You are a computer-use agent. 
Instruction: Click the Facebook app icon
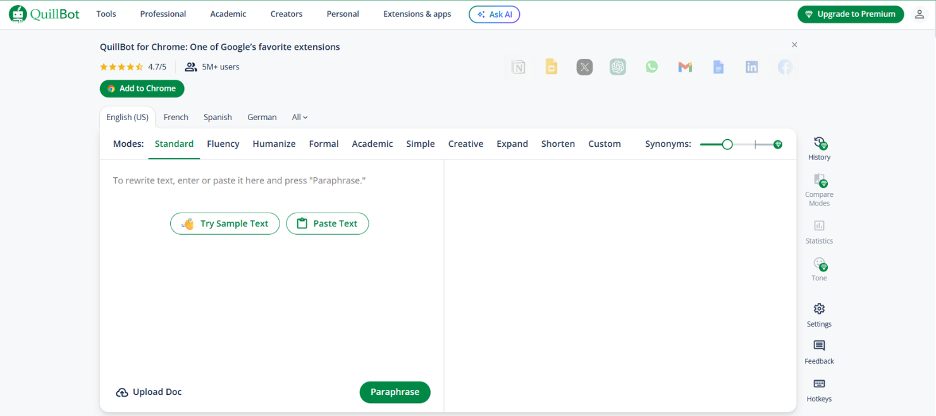[785, 67]
